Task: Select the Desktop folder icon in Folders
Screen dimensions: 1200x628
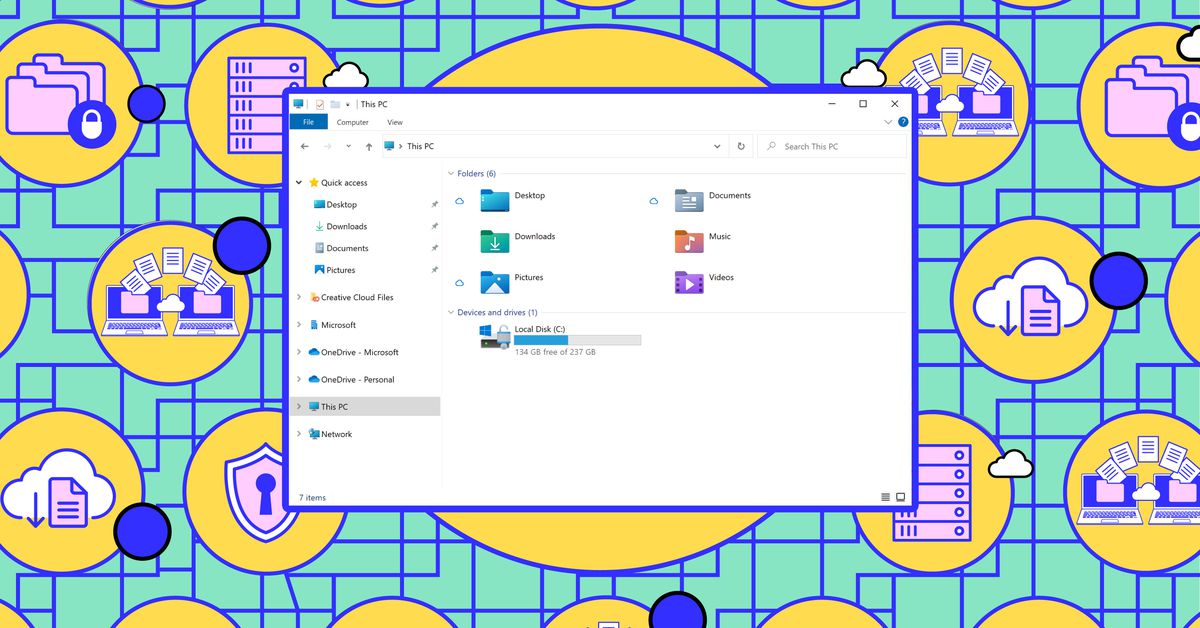Action: pos(495,200)
